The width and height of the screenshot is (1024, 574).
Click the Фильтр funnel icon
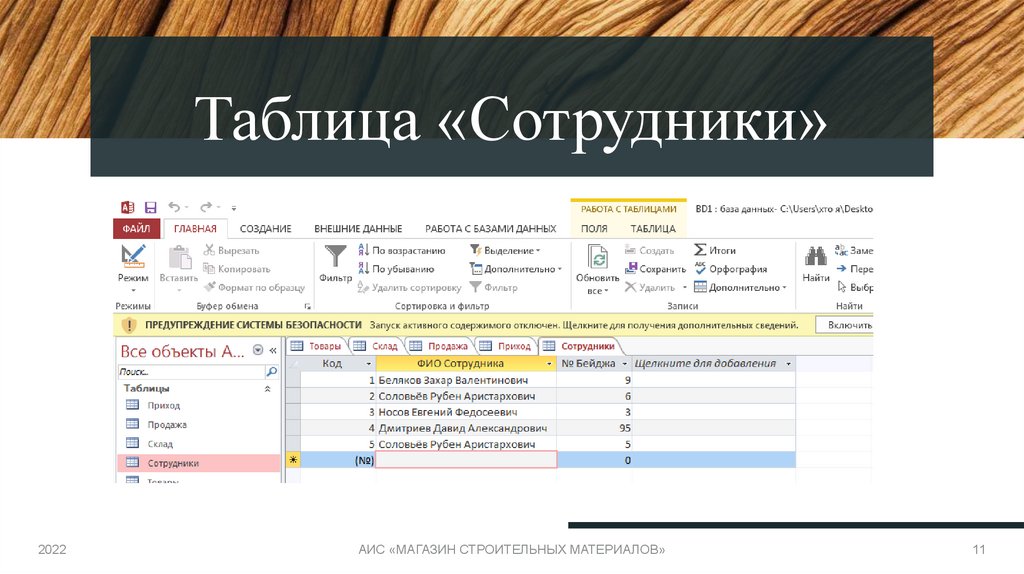(335, 256)
